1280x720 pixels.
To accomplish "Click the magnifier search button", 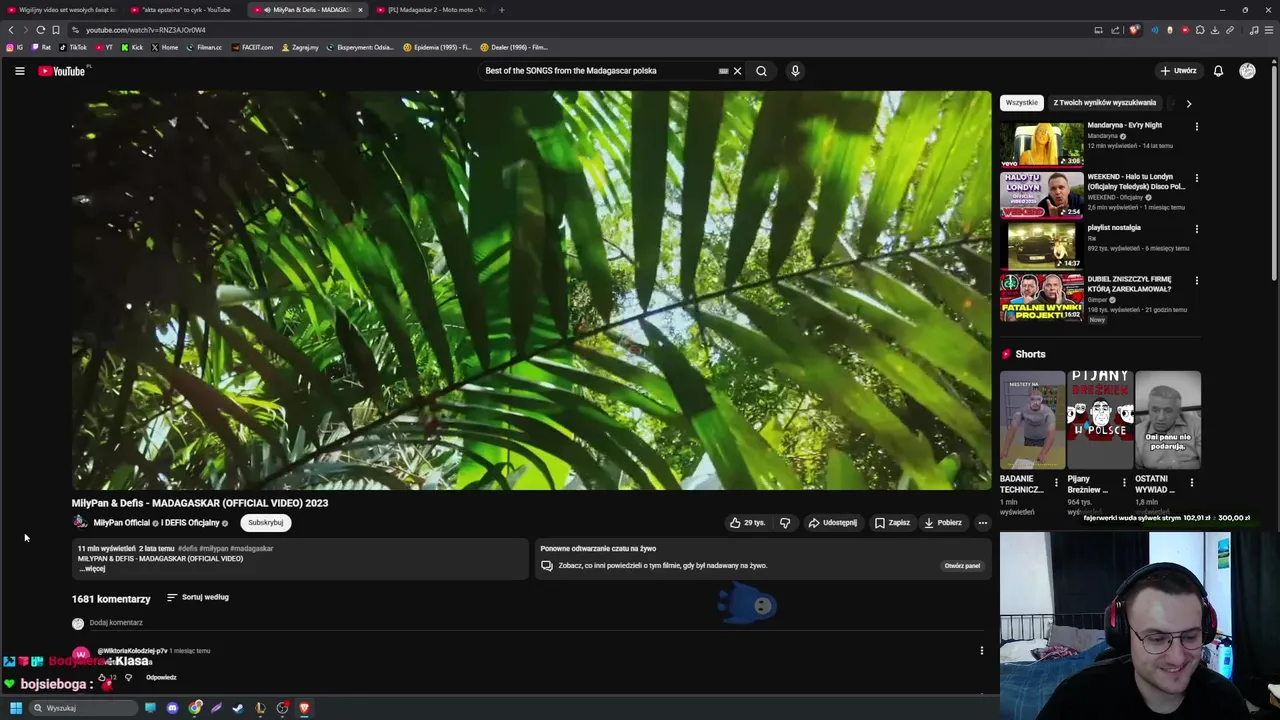I will (761, 71).
